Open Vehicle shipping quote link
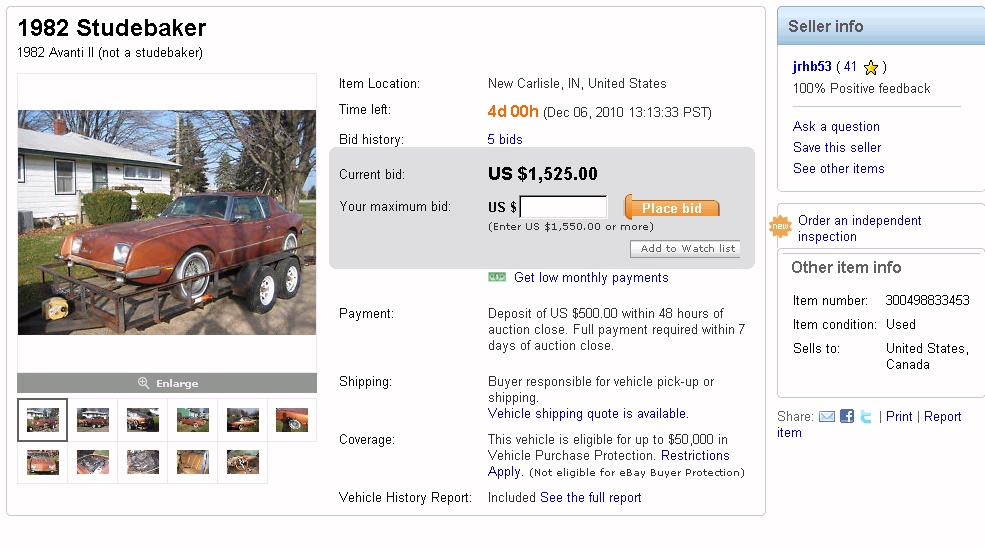Image resolution: width=985 pixels, height=547 pixels. tap(588, 413)
